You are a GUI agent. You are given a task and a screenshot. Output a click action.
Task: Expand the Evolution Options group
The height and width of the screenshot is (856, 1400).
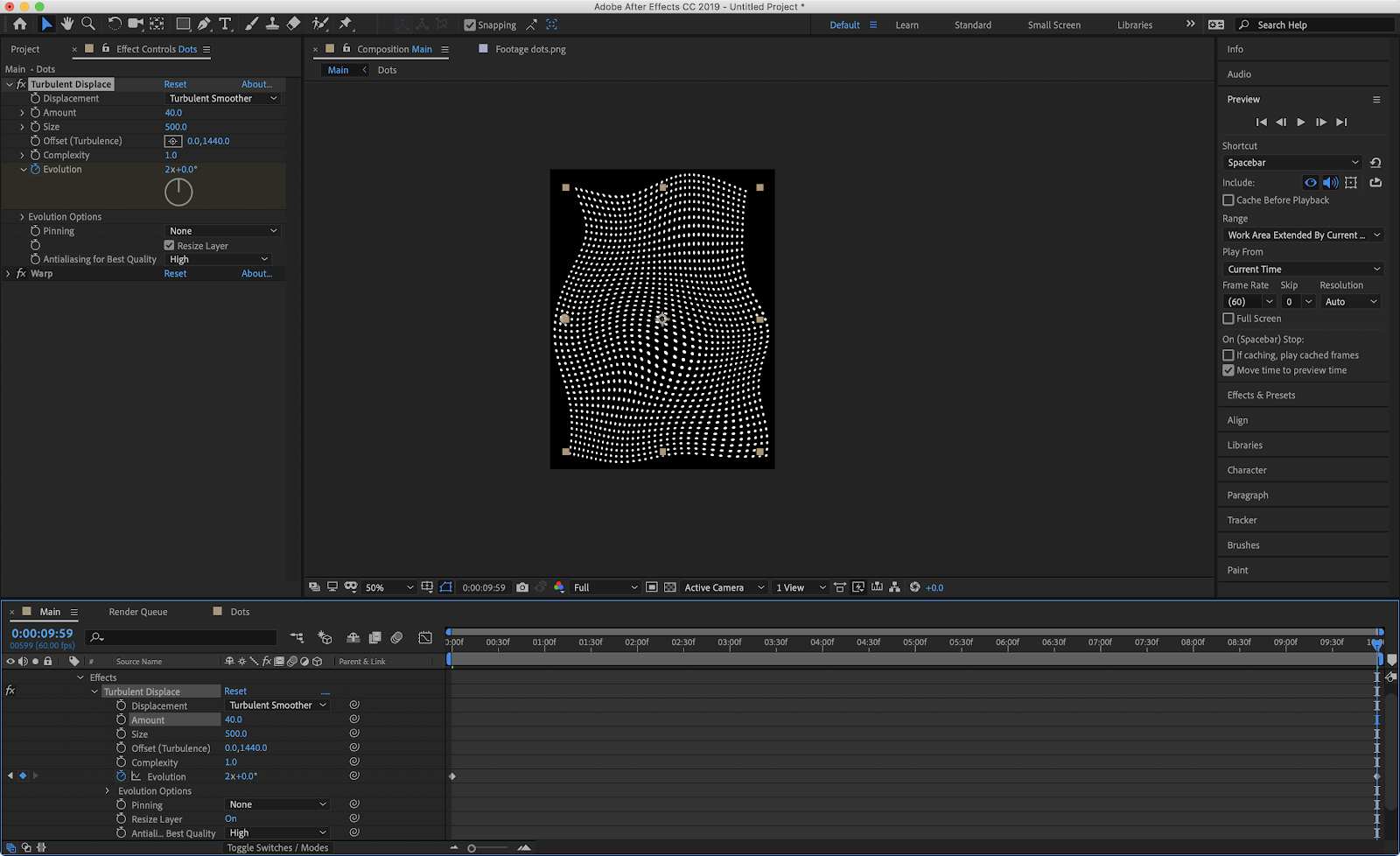(x=22, y=217)
